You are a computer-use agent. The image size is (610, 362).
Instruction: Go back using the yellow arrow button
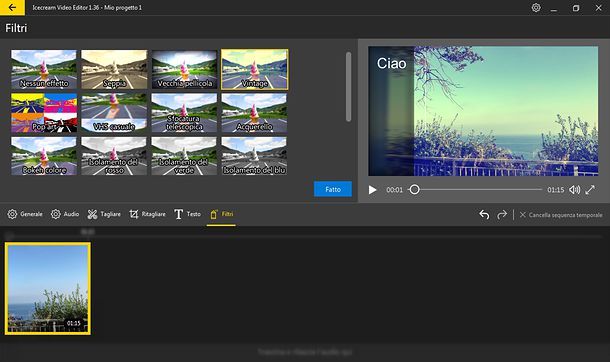12,7
